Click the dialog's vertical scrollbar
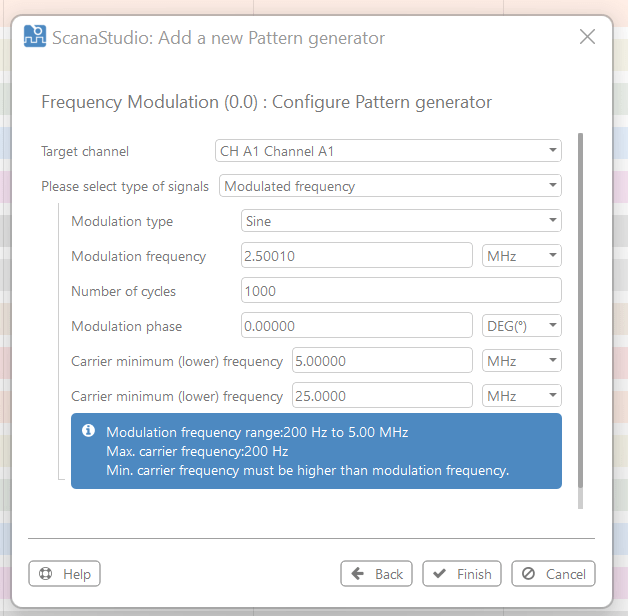 [x=580, y=320]
